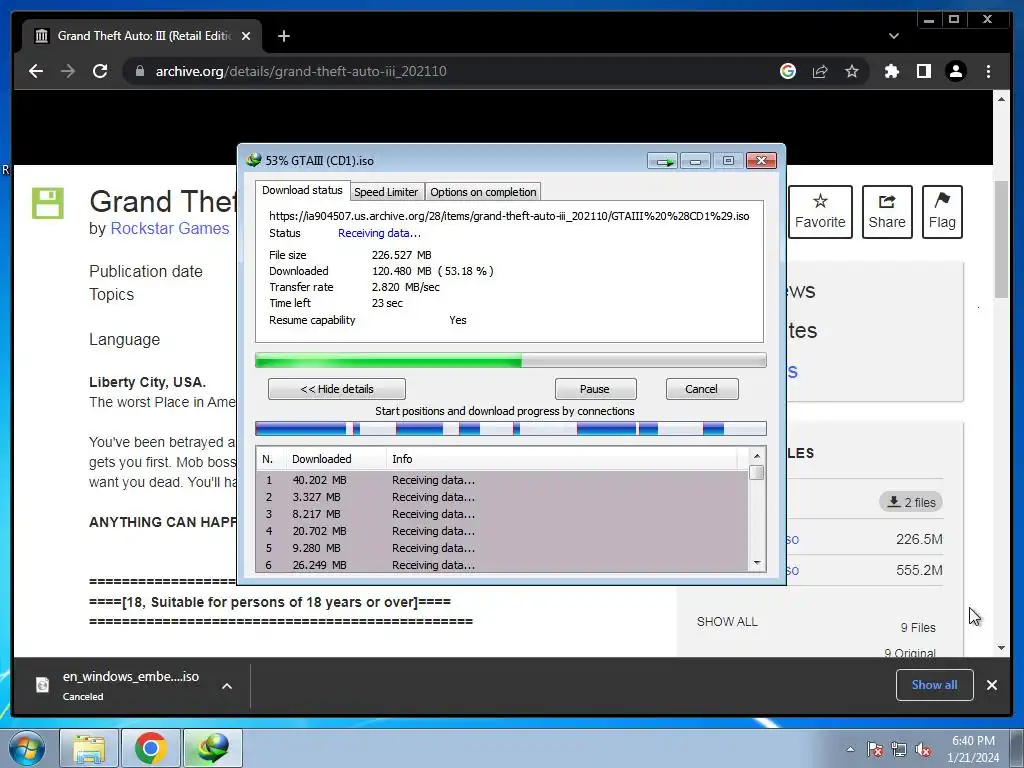The width and height of the screenshot is (1024, 768).
Task: Open the Chrome profile avatar
Action: pos(955,71)
